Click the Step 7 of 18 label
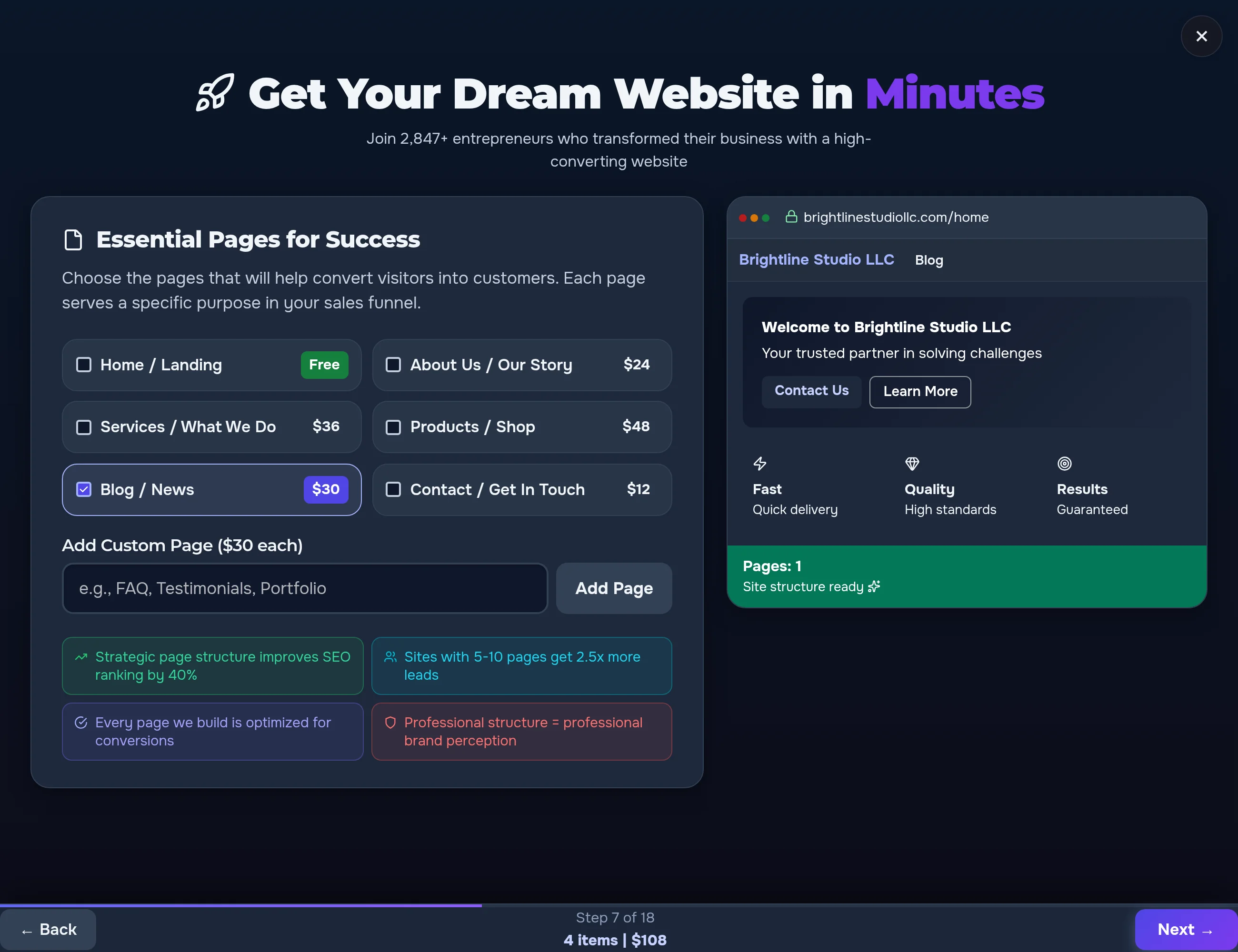 point(614,917)
